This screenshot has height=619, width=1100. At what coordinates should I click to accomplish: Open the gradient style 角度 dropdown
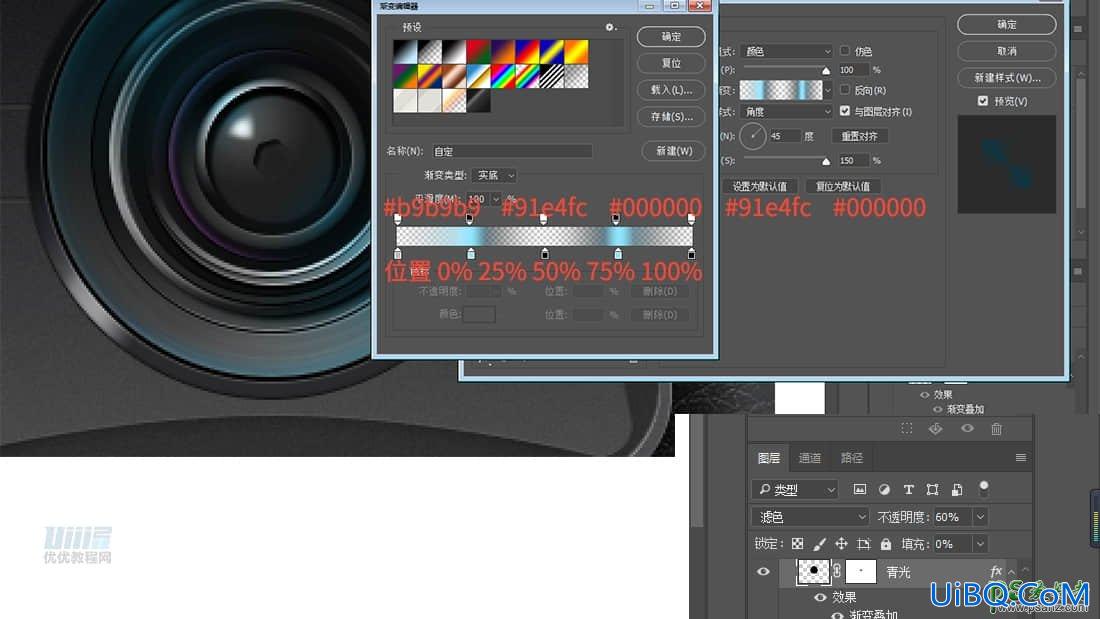tap(787, 112)
